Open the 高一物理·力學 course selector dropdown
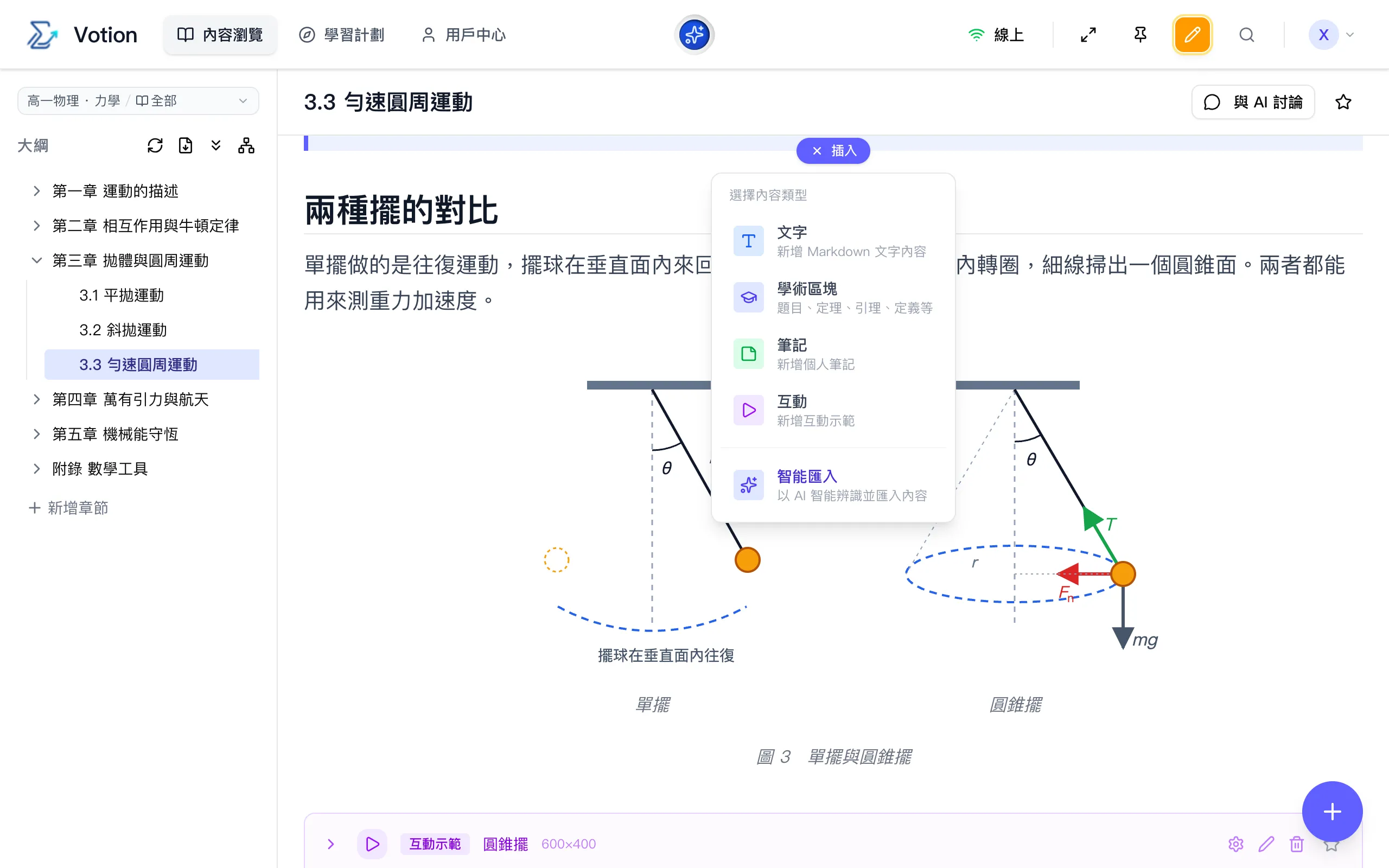Viewport: 1389px width, 868px height. (x=138, y=101)
